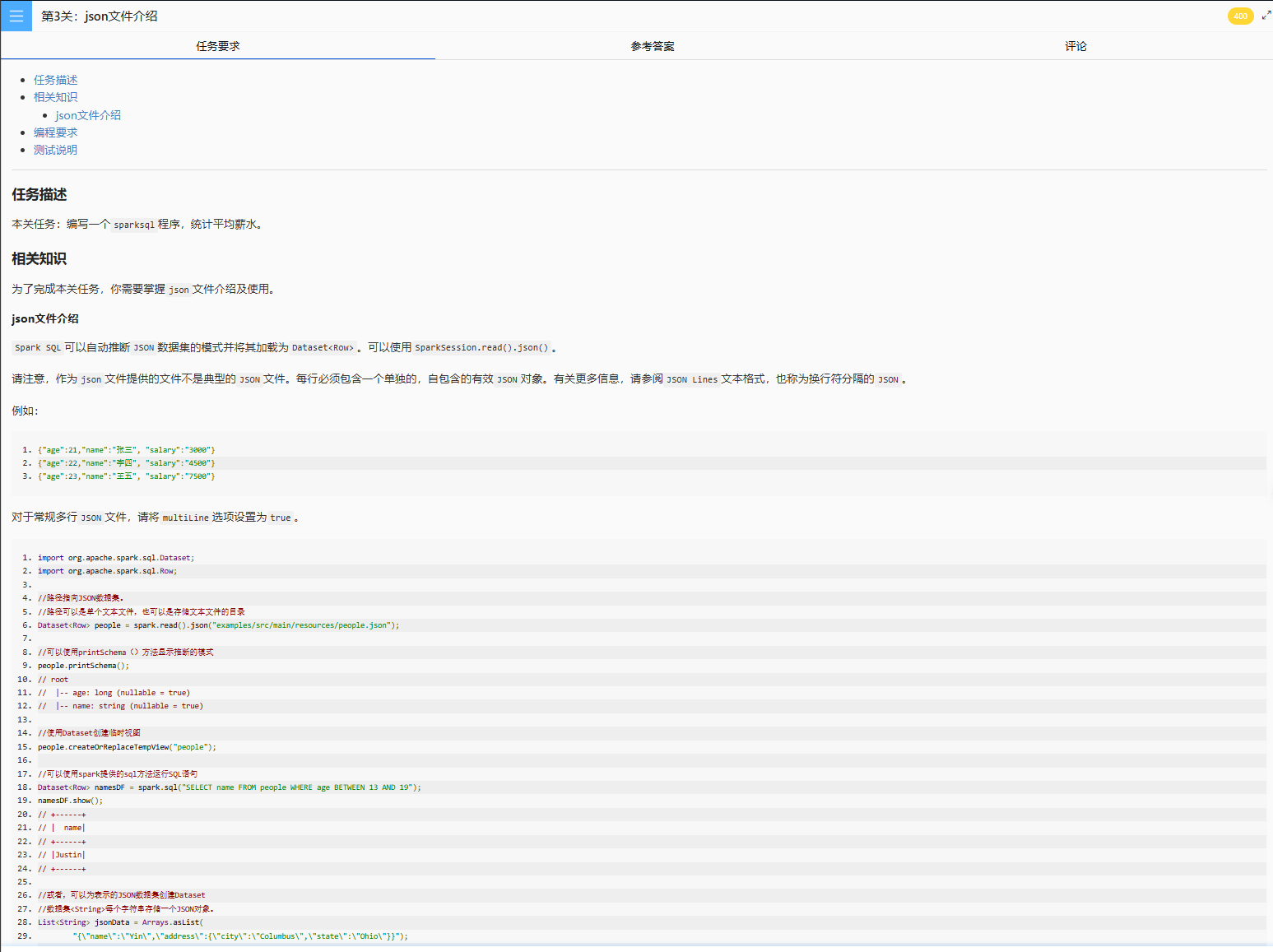Open the 参考答案 tab
1273x952 pixels.
coord(653,46)
